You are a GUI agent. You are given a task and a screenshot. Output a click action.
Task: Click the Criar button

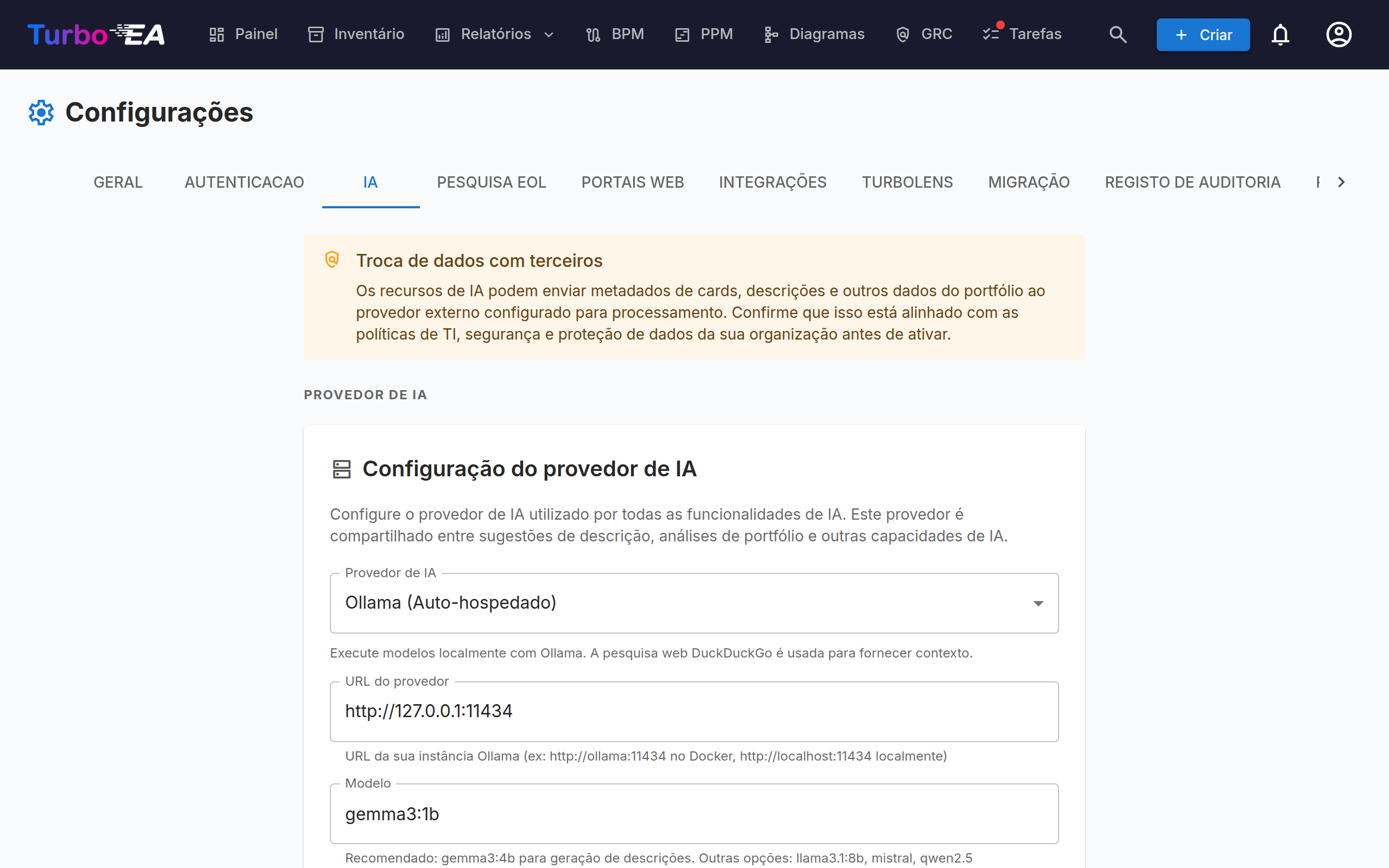[1203, 34]
